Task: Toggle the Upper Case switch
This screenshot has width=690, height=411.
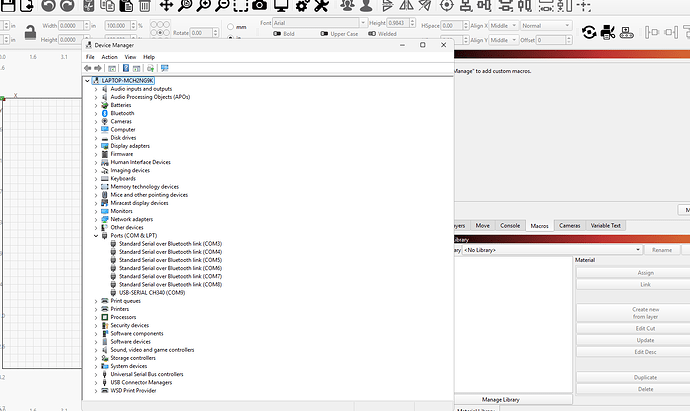Action: [x=324, y=33]
